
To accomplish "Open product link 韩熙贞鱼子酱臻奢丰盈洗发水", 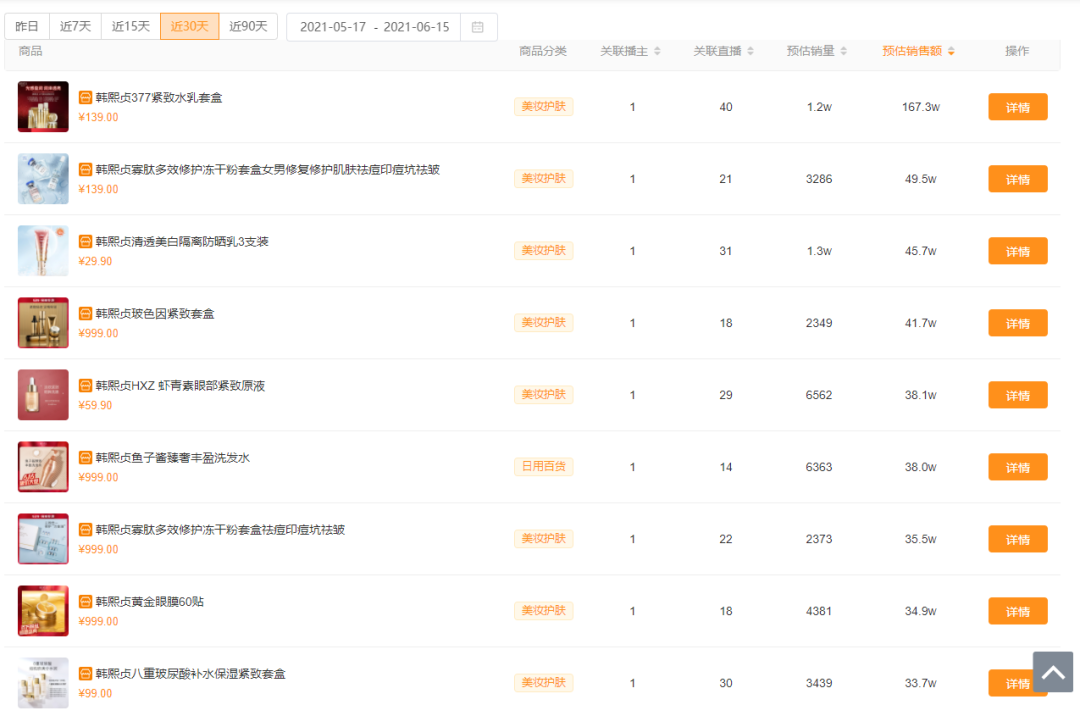I will point(173,458).
